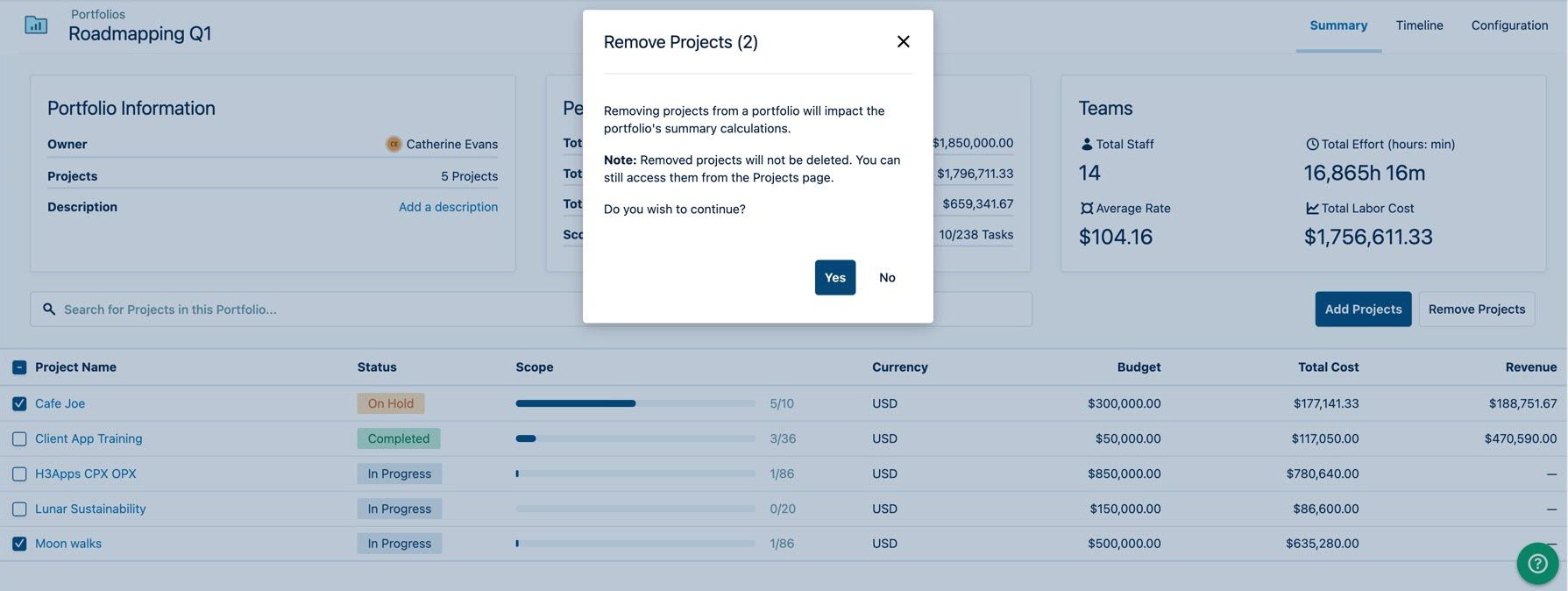Click Catherine Evans avatar icon
Image resolution: width=1568 pixels, height=591 pixels.
coord(394,144)
